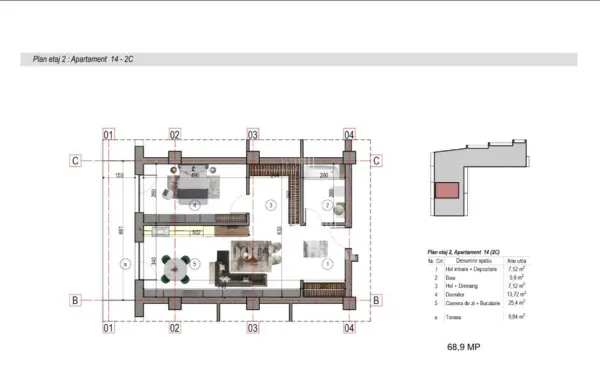Screen dimensions: 600x385
Task: Click area value 13,72 m²
Action: [517, 294]
